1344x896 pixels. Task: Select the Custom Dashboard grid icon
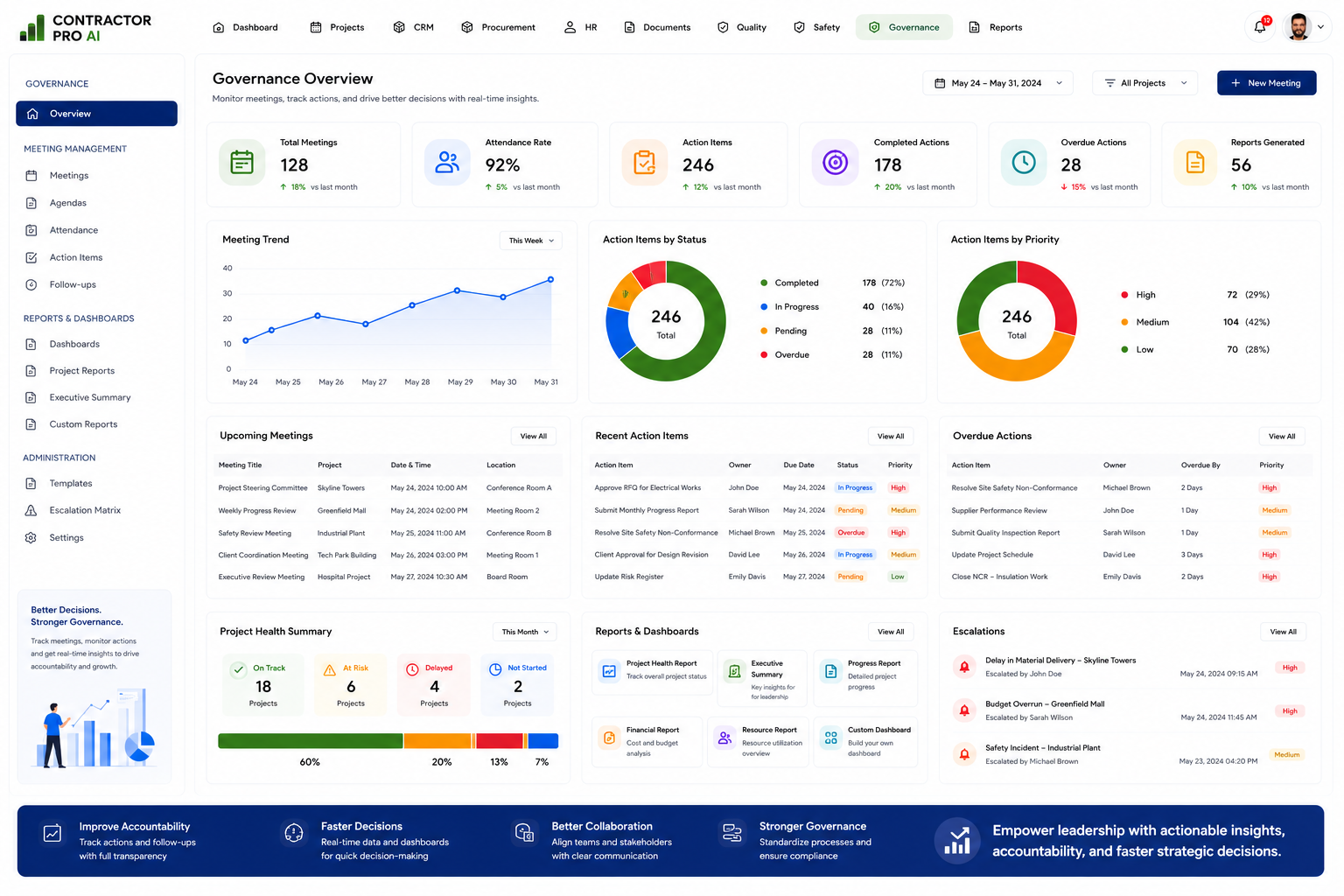point(830,738)
